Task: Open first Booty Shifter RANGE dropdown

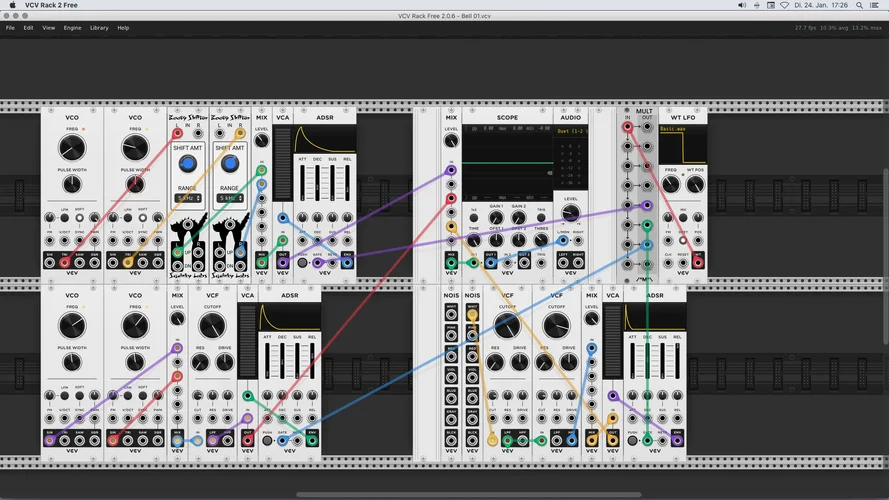Action: [186, 198]
